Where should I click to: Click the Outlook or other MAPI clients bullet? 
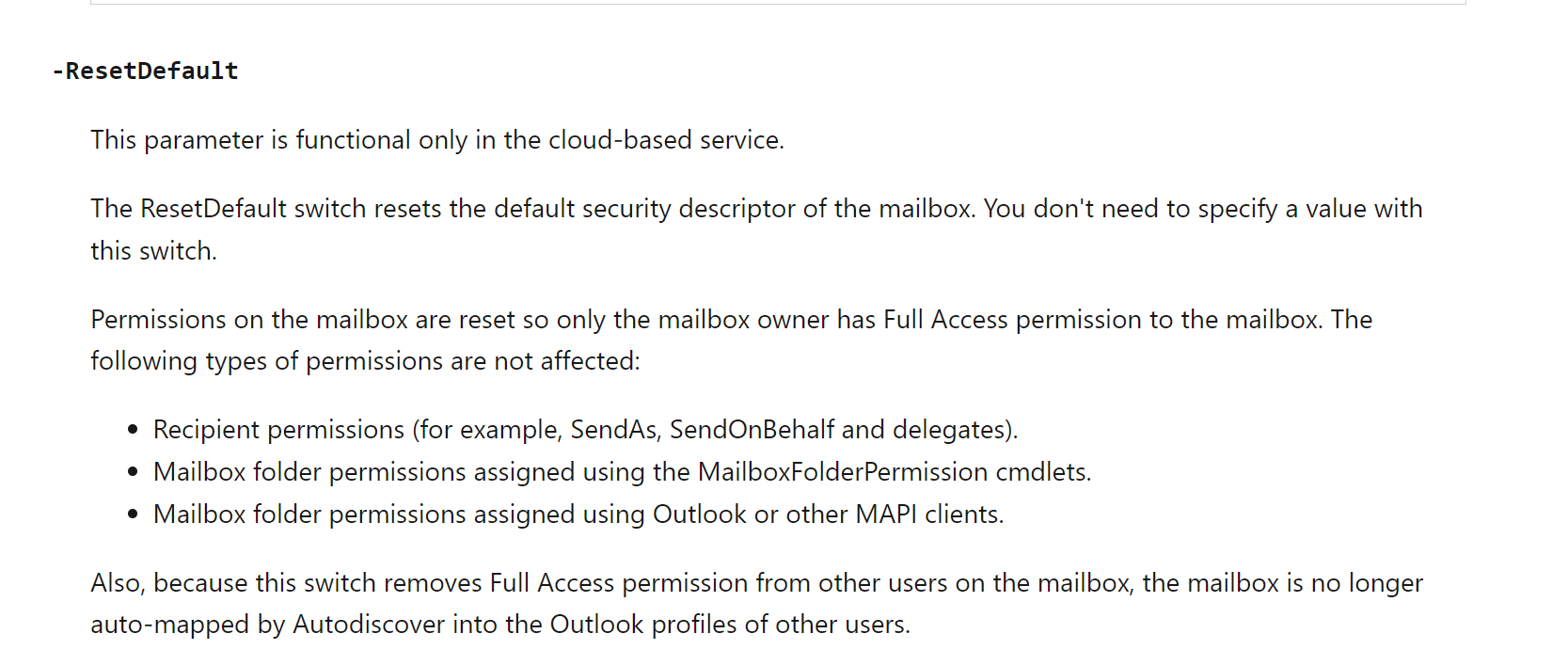click(578, 515)
